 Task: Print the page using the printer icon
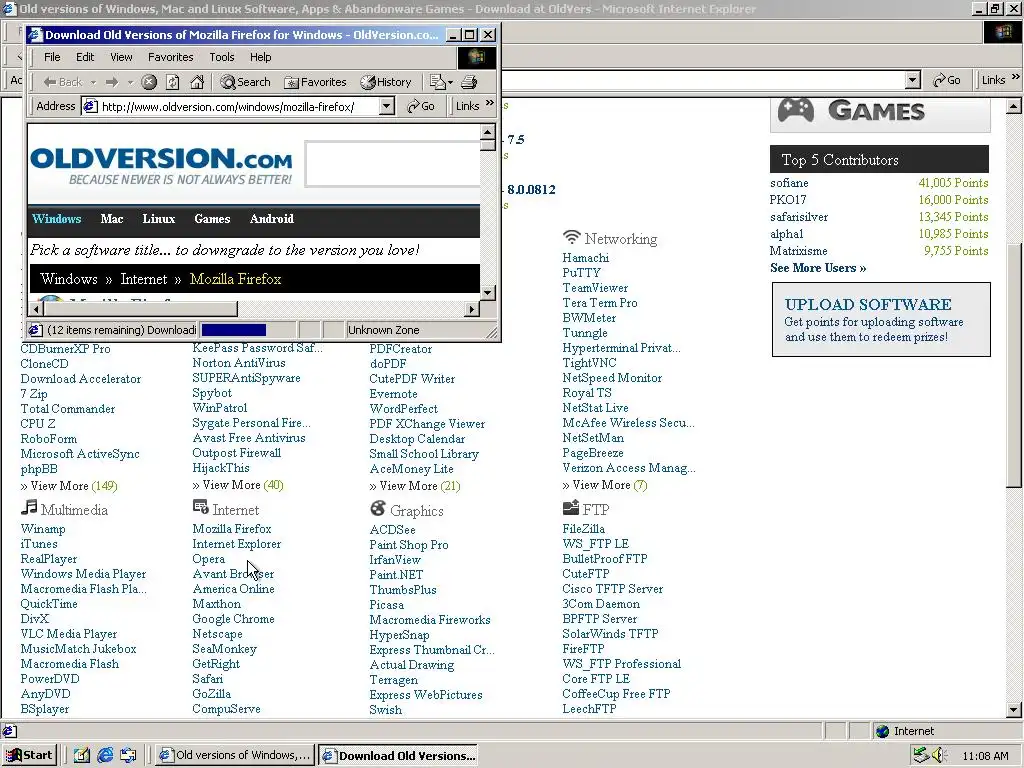[x=469, y=82]
